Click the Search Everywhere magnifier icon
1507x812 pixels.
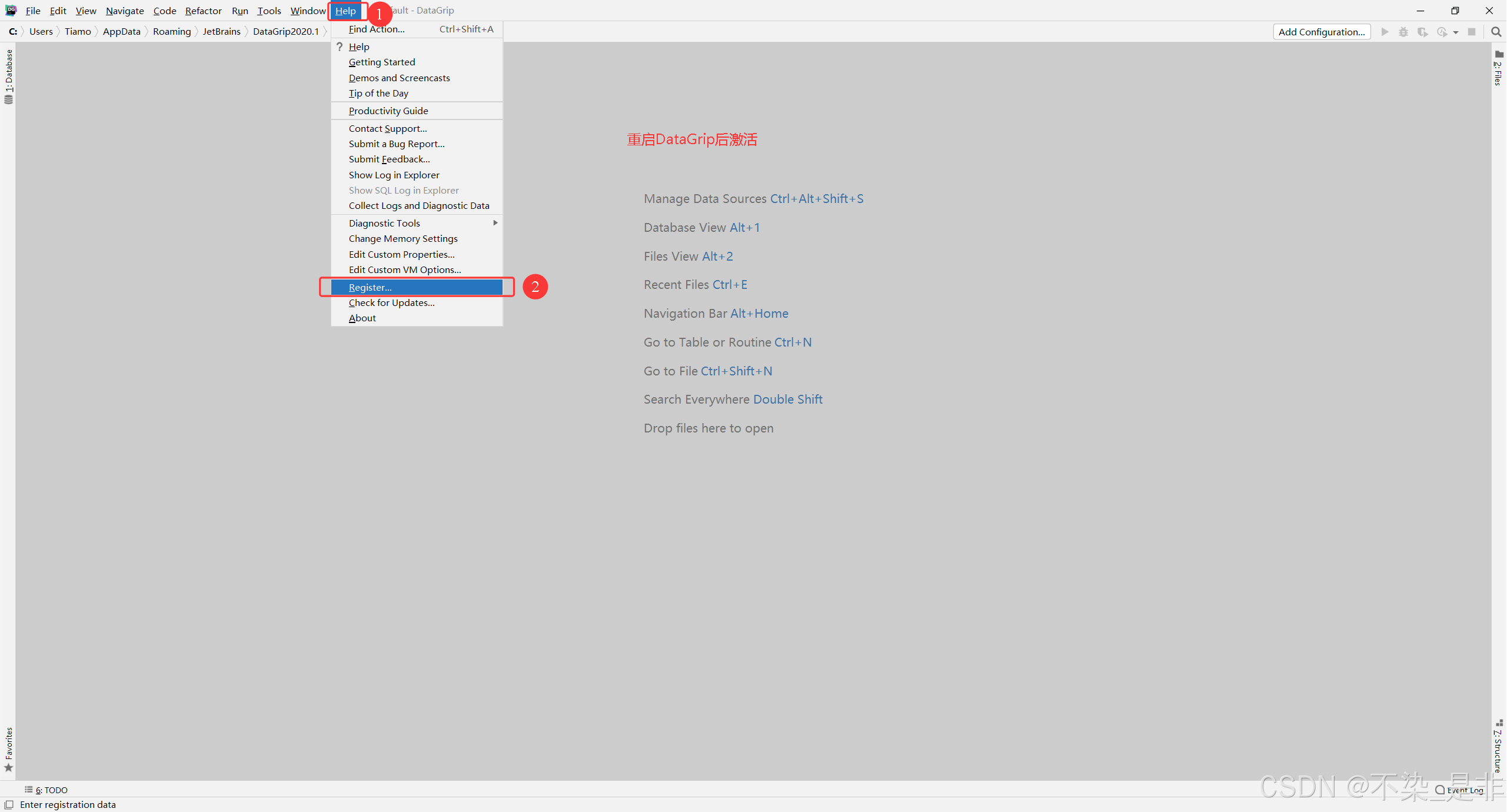point(1496,32)
